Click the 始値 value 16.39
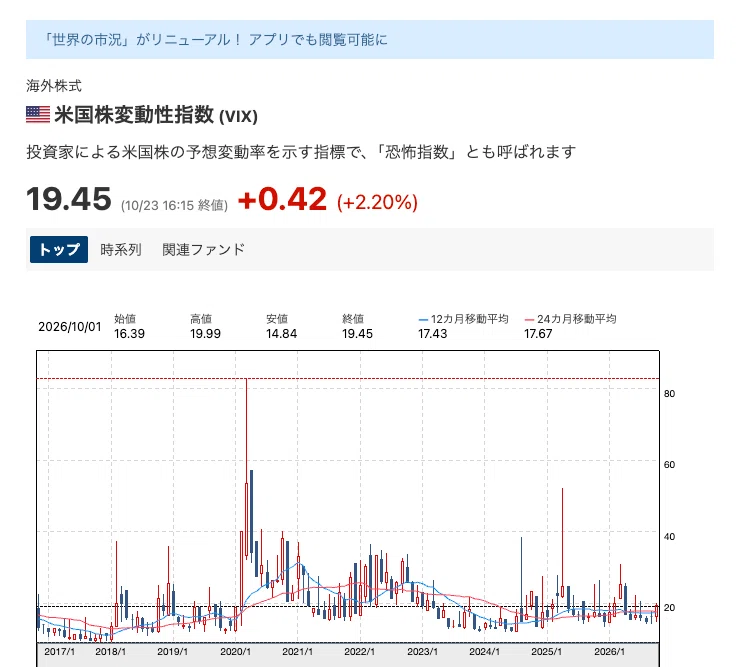 point(129,334)
